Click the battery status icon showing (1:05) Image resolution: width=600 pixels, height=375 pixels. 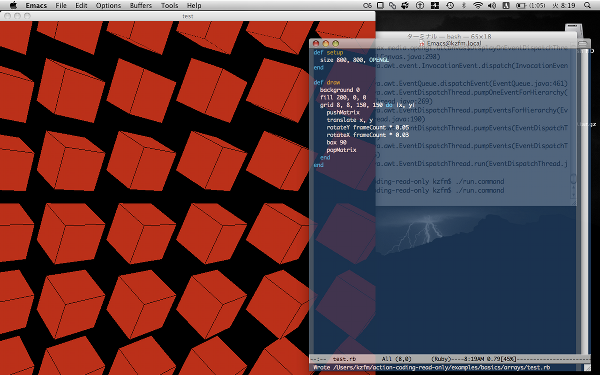click(x=531, y=5)
